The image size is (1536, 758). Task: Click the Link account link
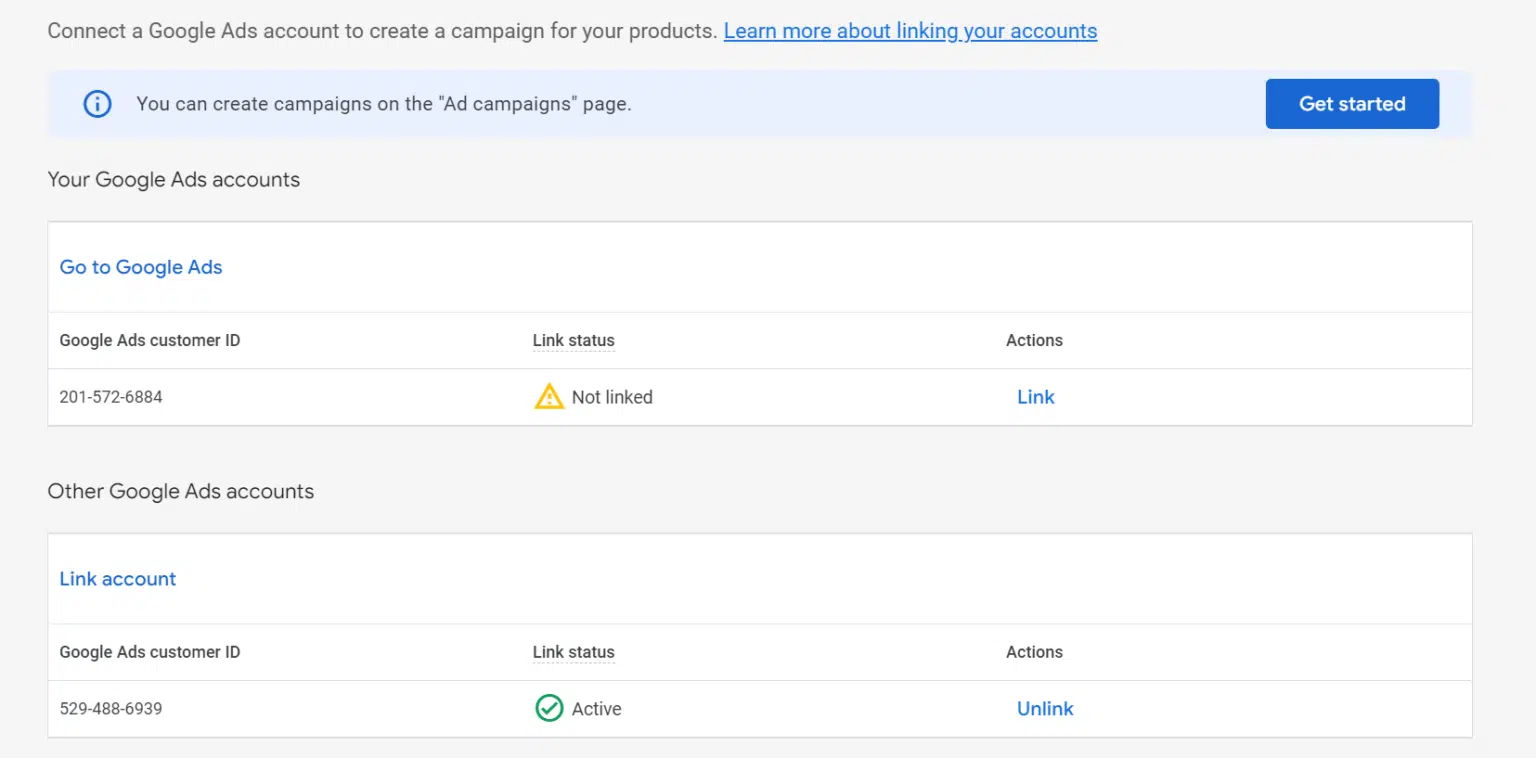coord(118,579)
